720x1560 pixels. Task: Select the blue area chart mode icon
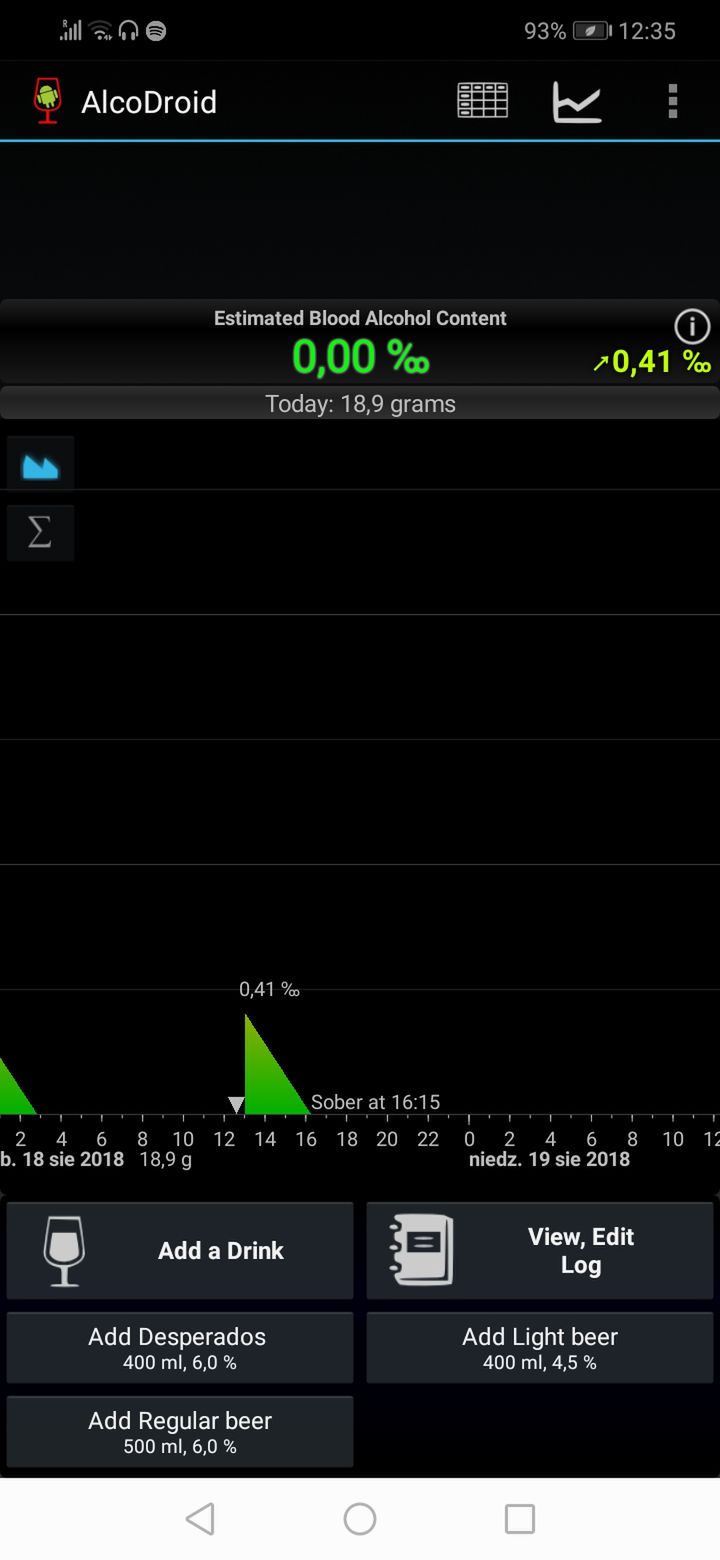click(x=40, y=463)
